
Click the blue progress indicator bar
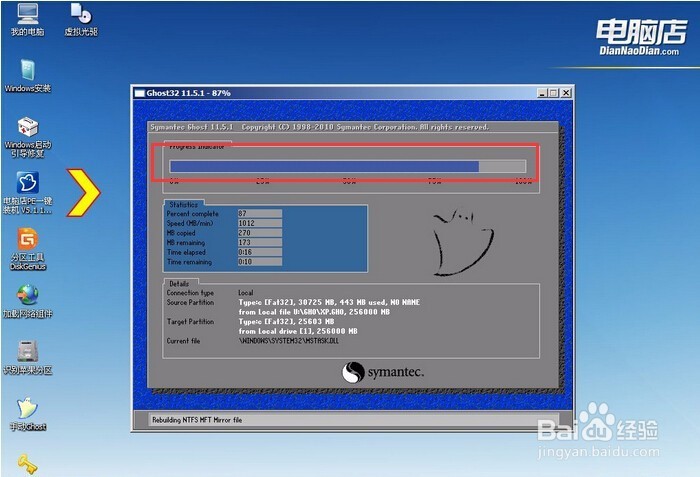click(x=347, y=167)
